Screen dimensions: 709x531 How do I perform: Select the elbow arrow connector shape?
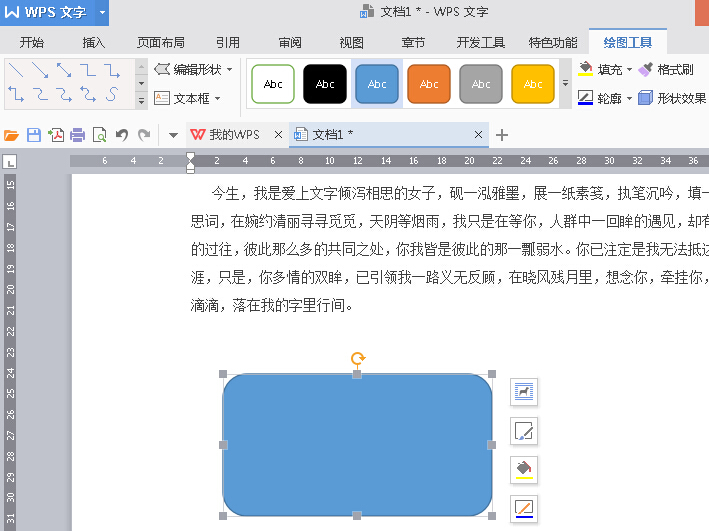[112, 70]
